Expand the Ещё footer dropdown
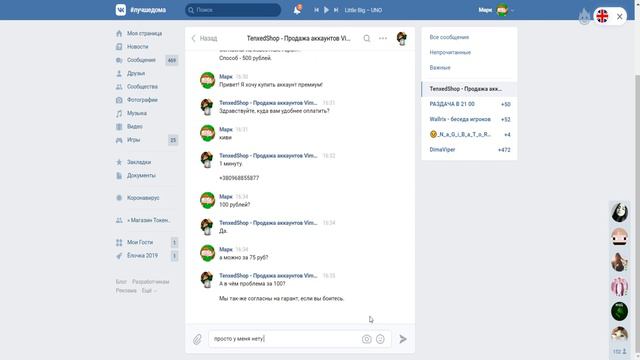640x360 pixels. 149,291
